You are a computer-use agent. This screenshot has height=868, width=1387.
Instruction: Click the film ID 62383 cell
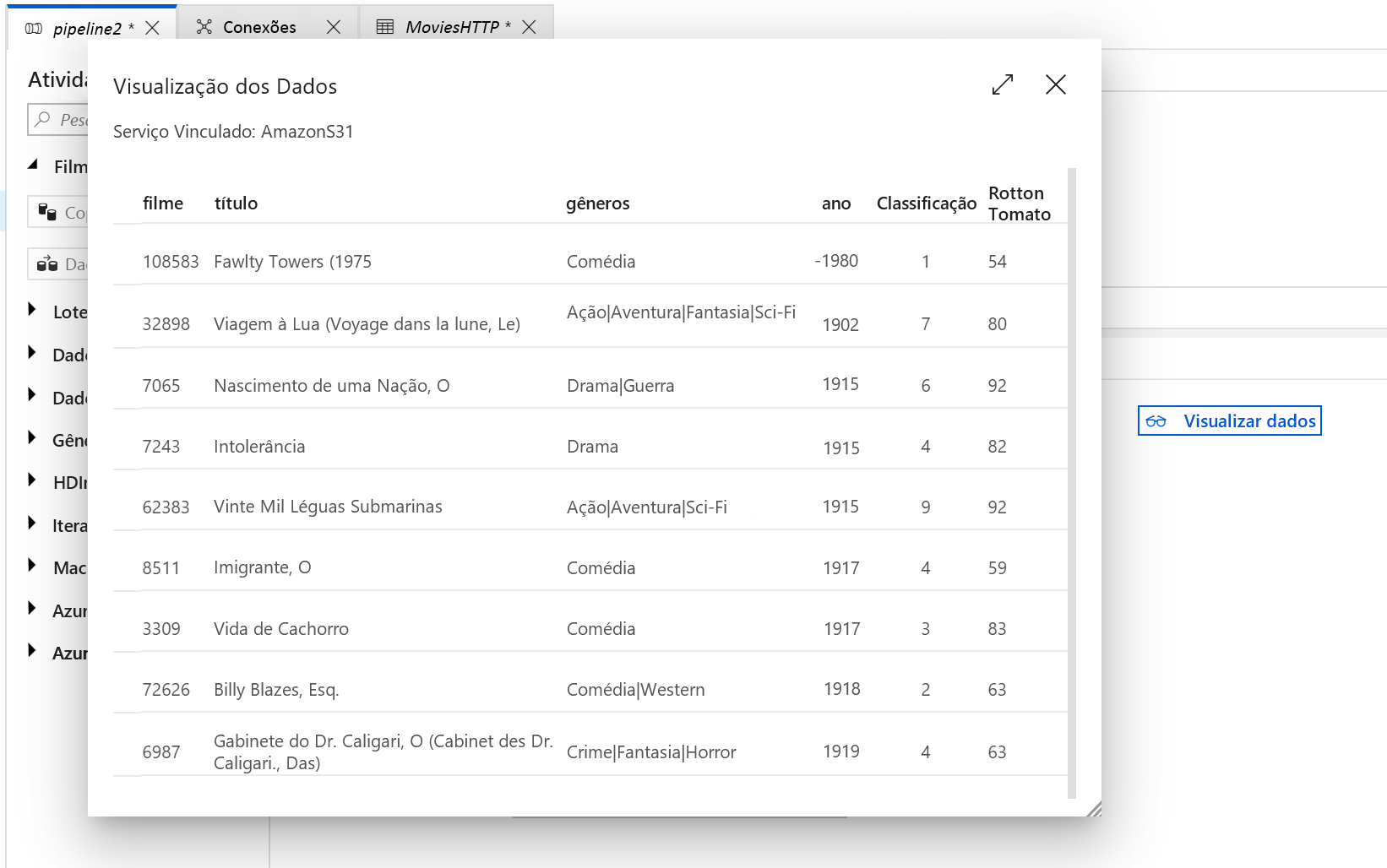pos(166,507)
